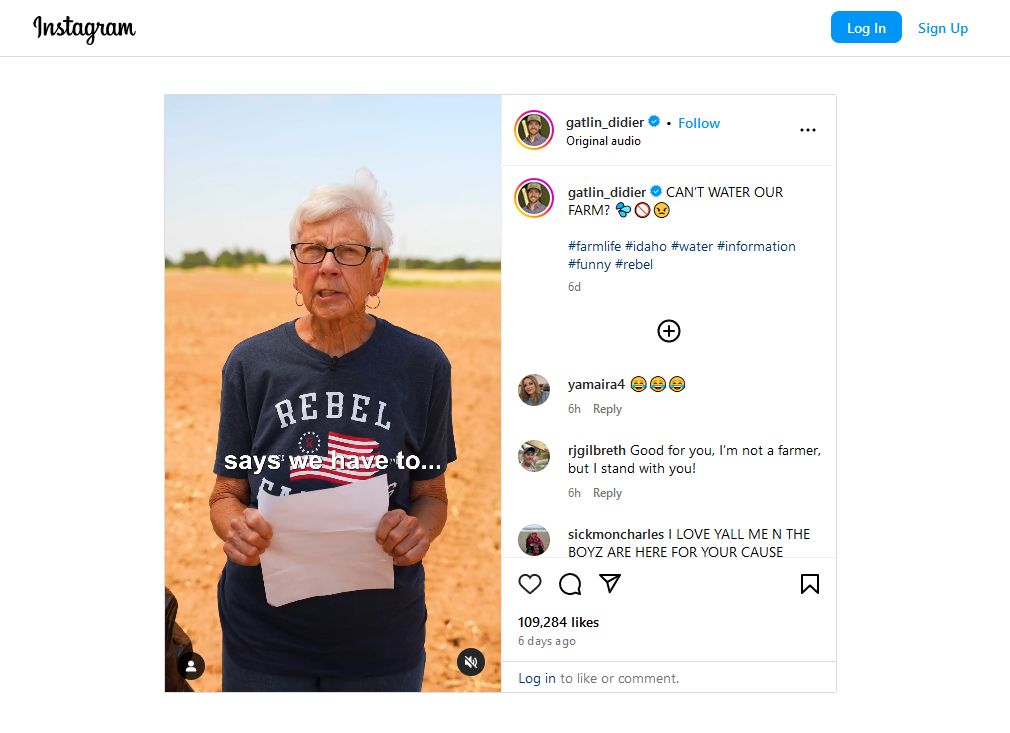Click the Log In button
The width and height of the screenshot is (1010, 733).
[x=866, y=28]
